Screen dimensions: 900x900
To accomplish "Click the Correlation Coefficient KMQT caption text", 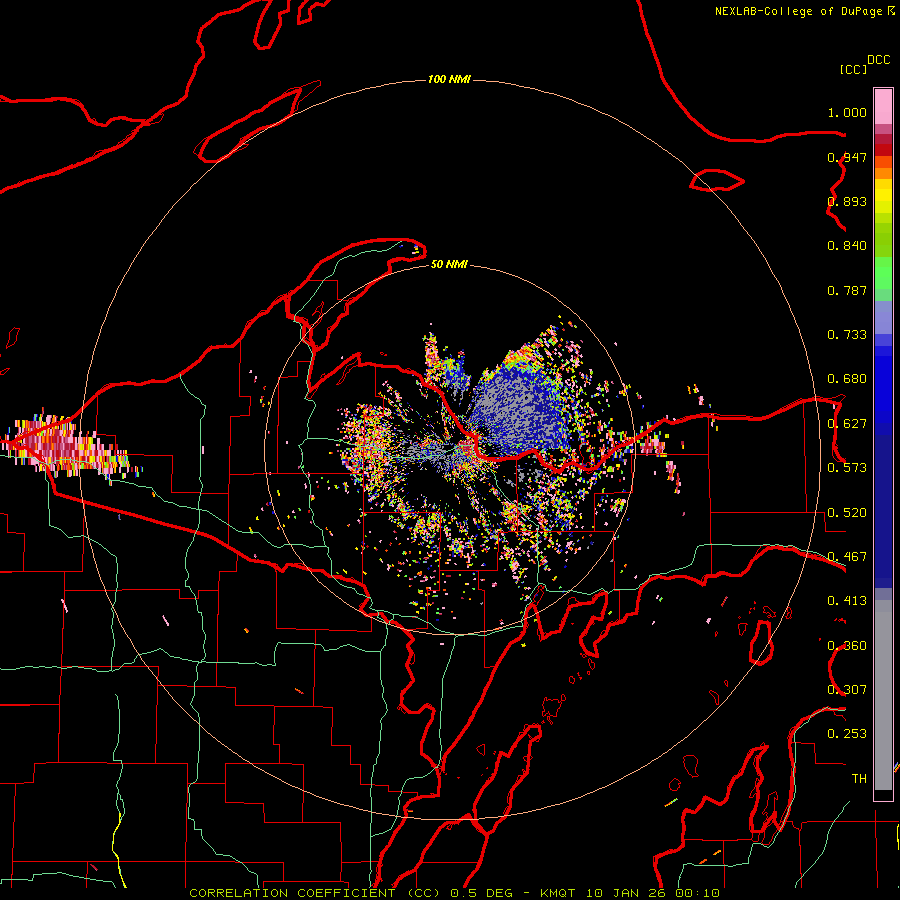I will (x=454, y=893).
